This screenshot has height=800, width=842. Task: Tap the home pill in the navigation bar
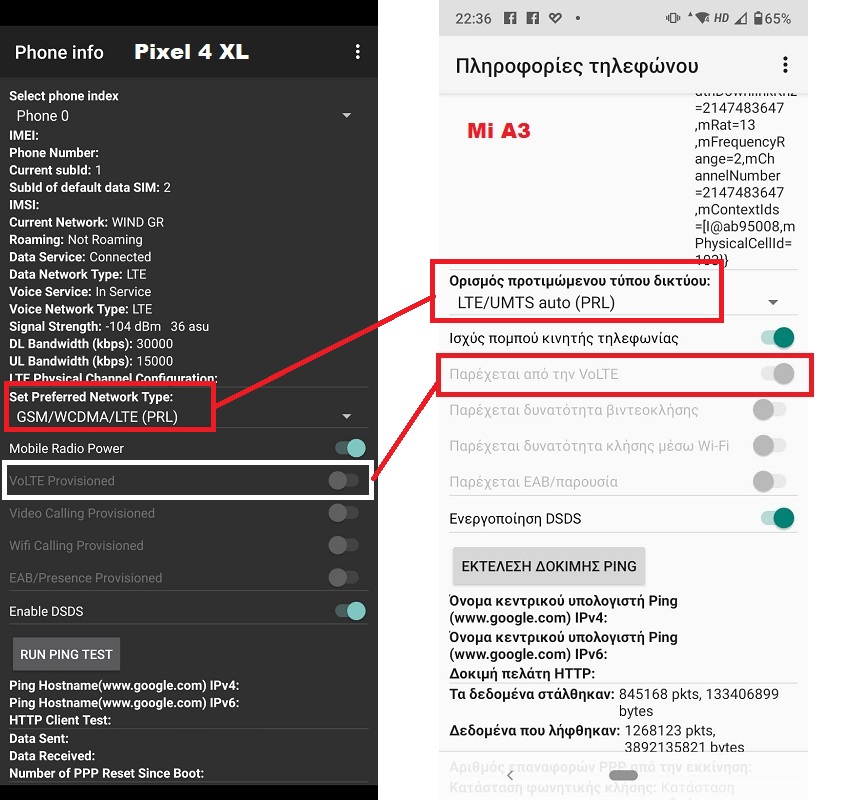click(623, 775)
